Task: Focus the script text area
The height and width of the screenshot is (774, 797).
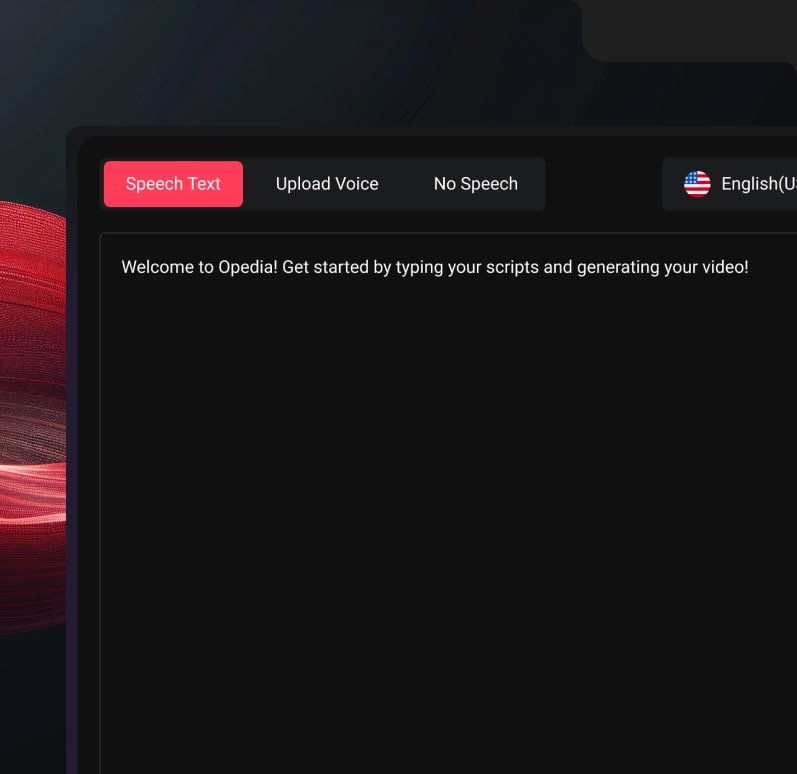Action: pyautogui.click(x=448, y=503)
